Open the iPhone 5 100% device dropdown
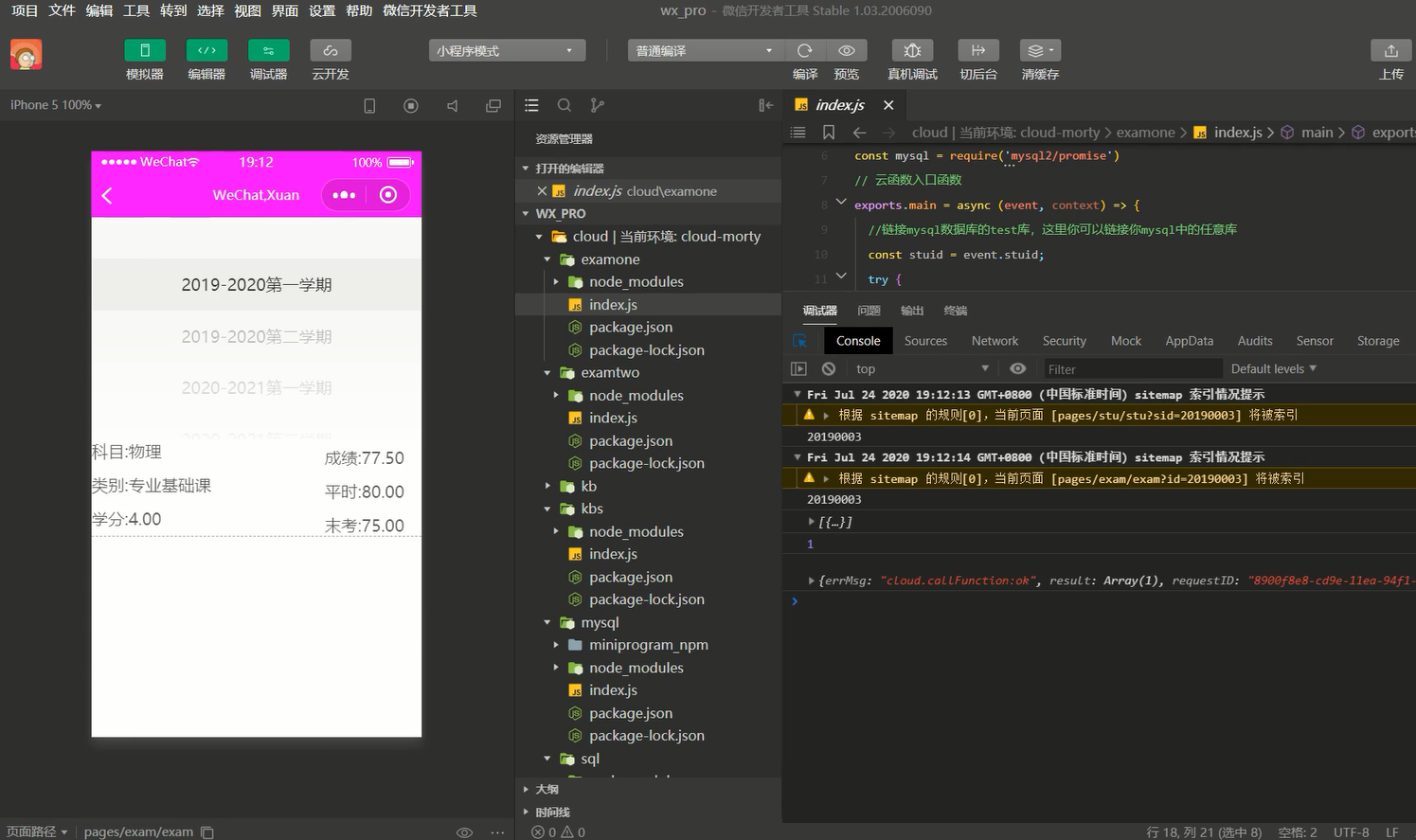Screen dimensions: 1416x840 pyautogui.click(x=56, y=105)
